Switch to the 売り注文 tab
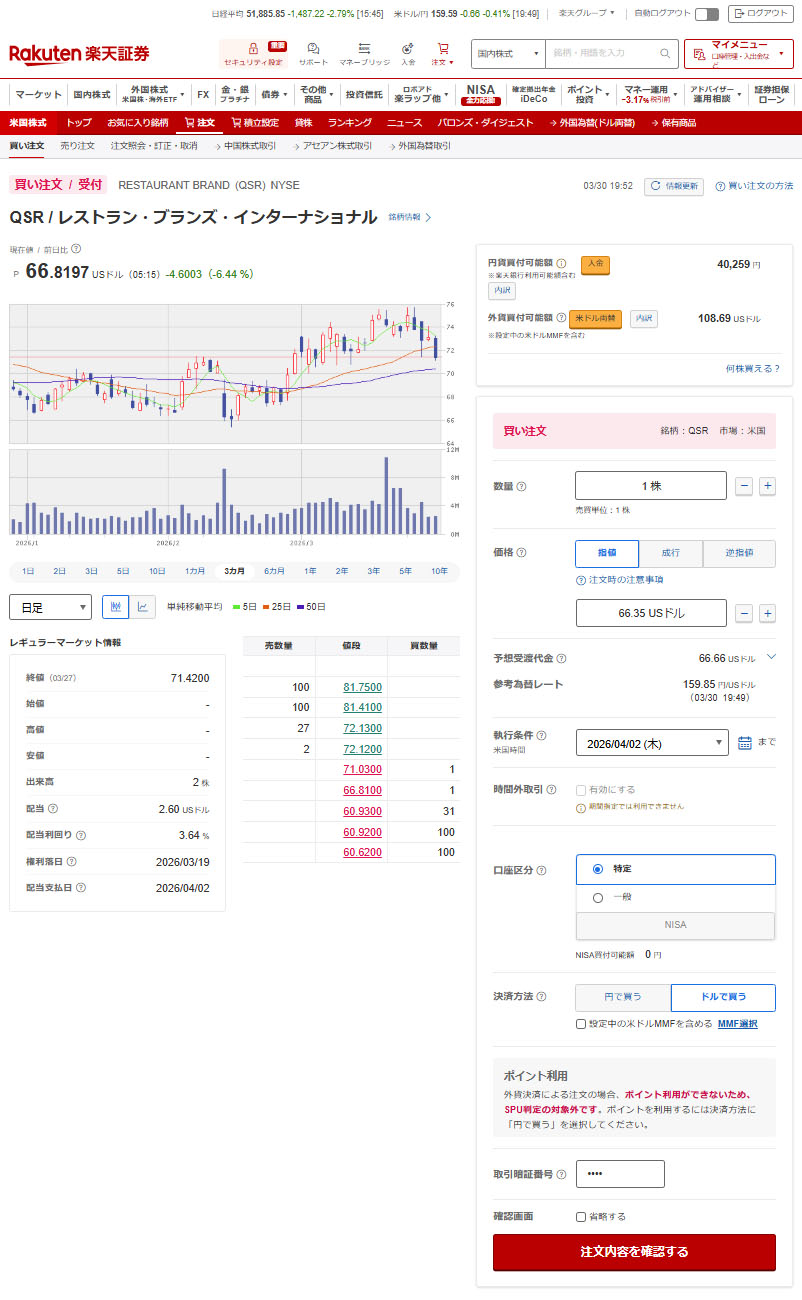Screen dimensions: 802x1300 point(77,146)
